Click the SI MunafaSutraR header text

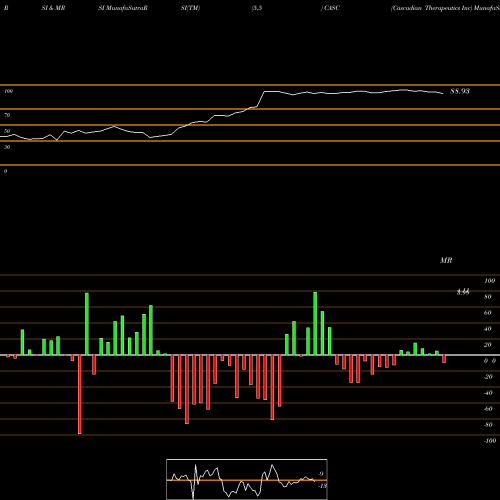[123, 8]
